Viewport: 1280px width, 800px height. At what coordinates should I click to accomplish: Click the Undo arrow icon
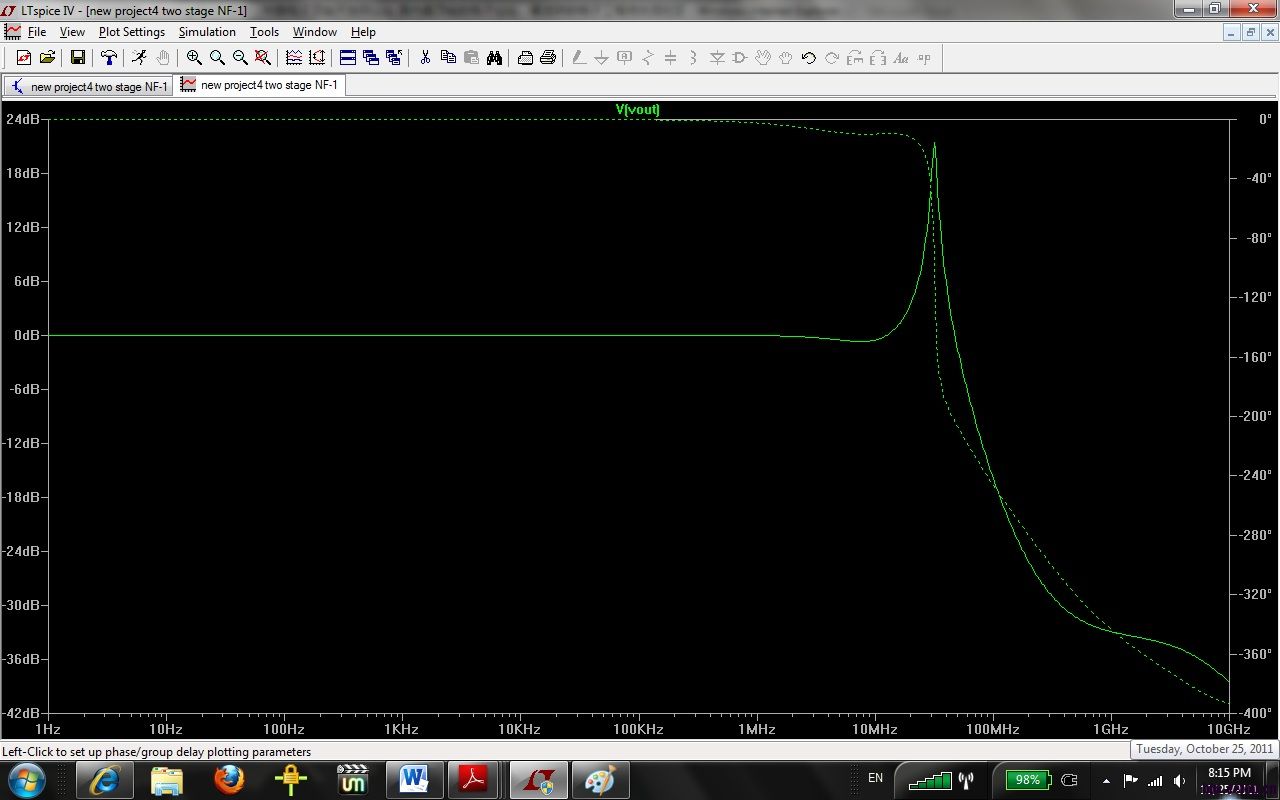click(808, 58)
